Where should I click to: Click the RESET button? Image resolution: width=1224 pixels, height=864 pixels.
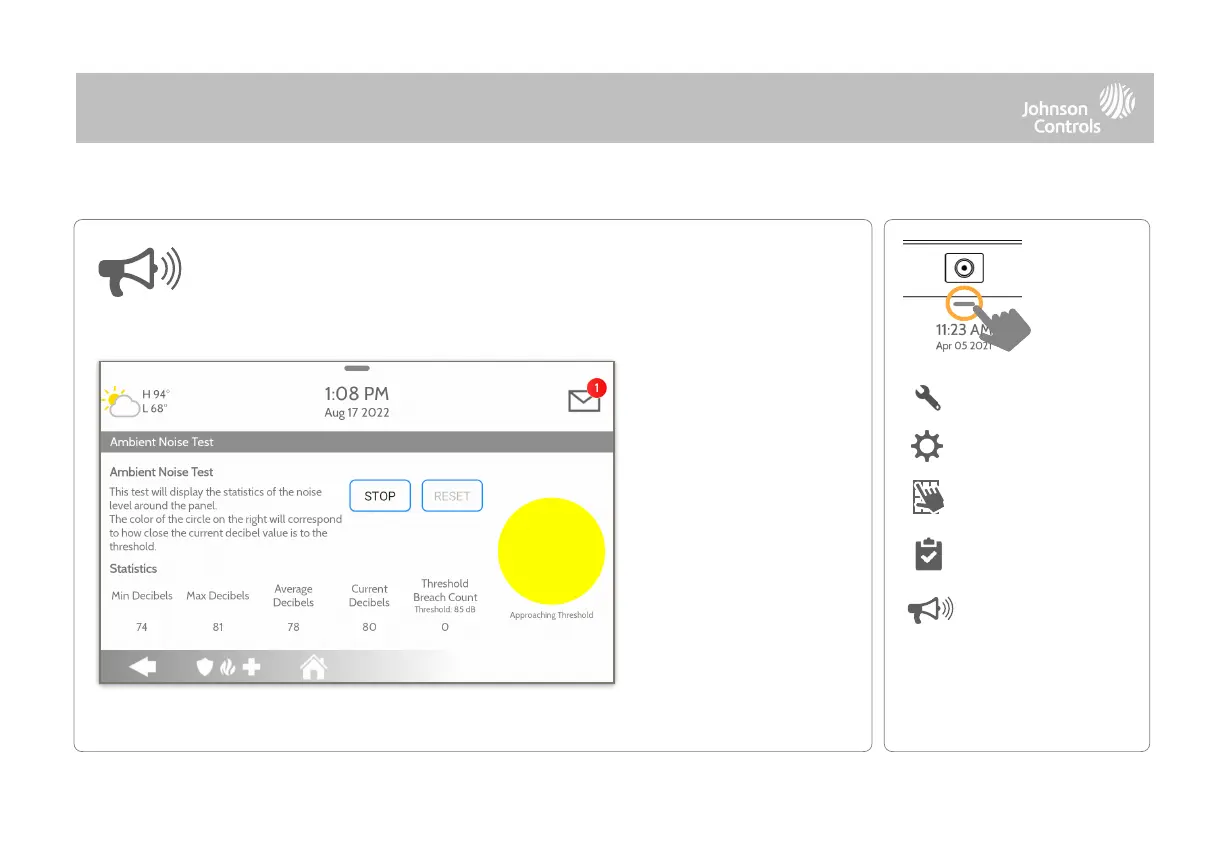[x=452, y=496]
